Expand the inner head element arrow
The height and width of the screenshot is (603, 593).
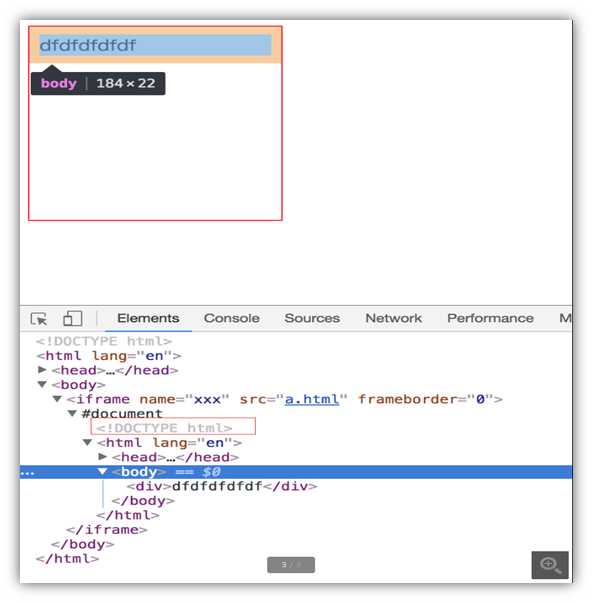[102, 457]
